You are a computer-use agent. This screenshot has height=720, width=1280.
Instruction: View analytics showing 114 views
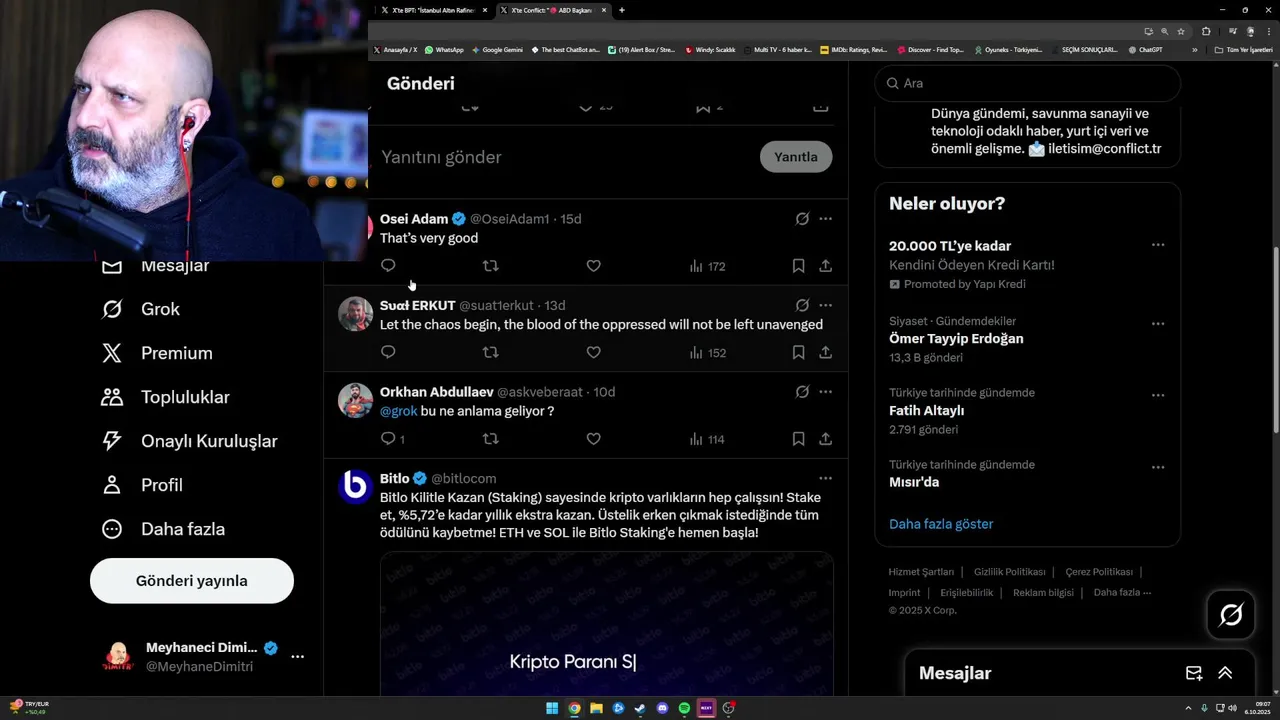pos(707,439)
